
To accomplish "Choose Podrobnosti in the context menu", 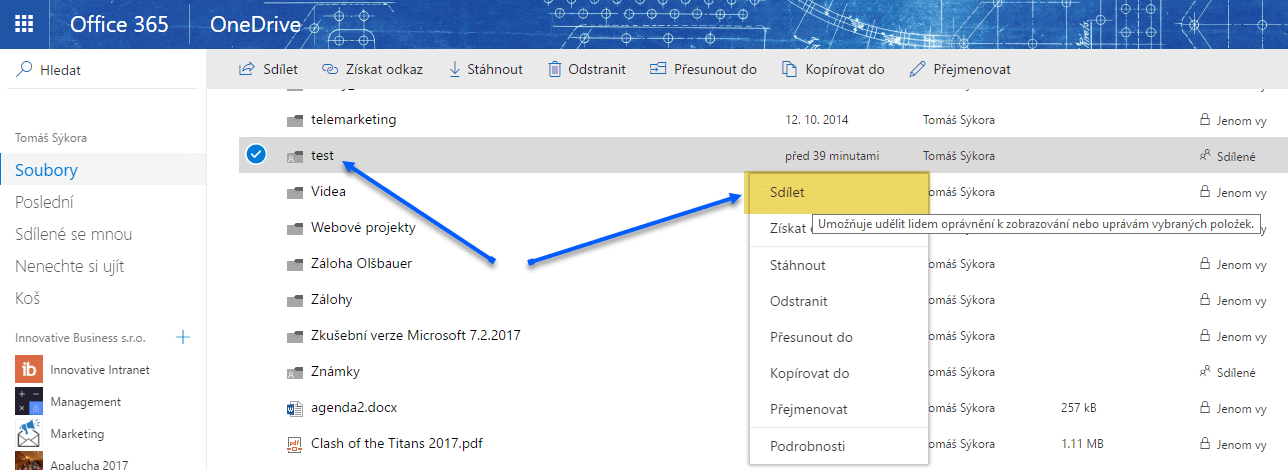I will 838,445.
